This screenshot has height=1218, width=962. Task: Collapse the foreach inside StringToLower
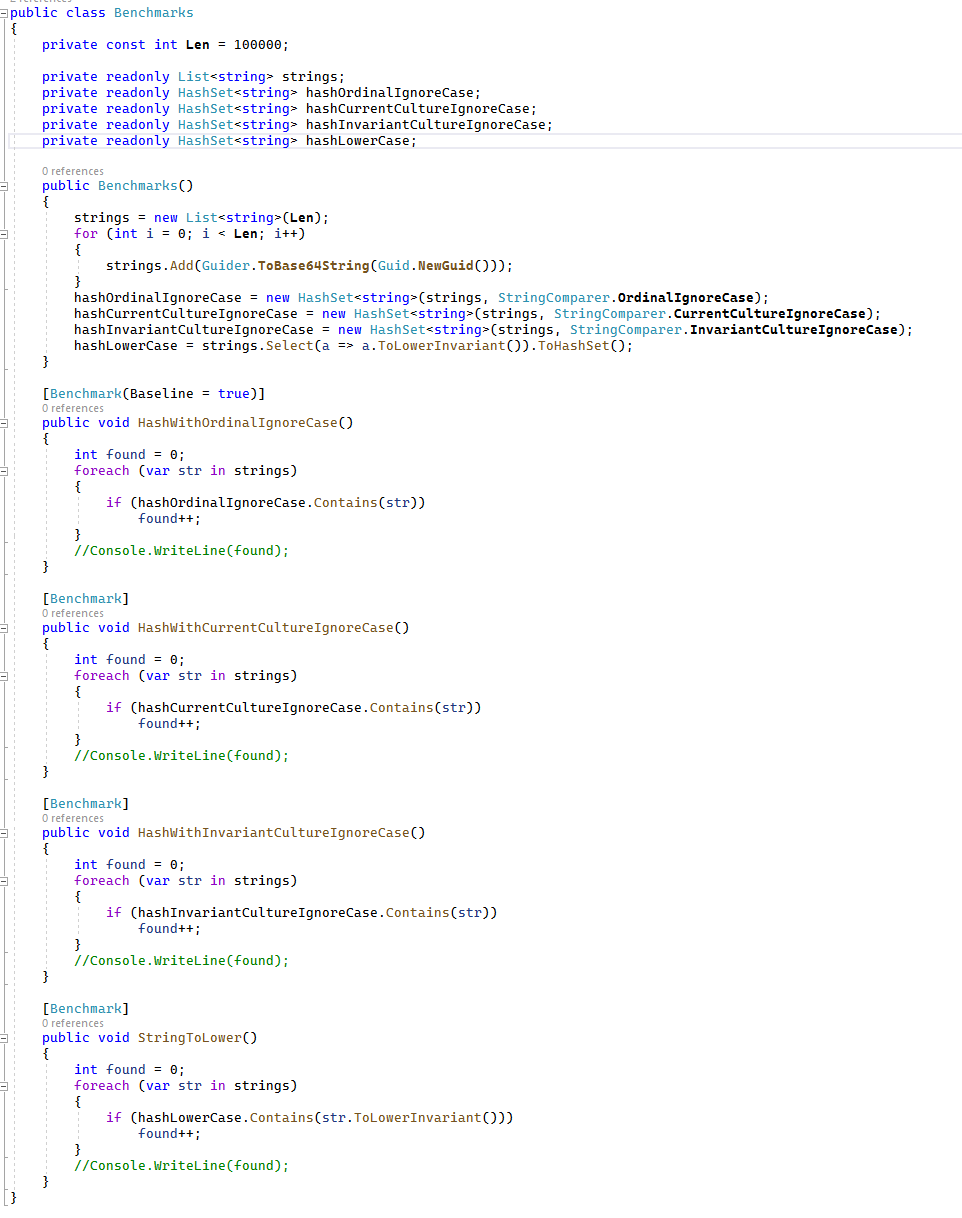click(5, 1086)
